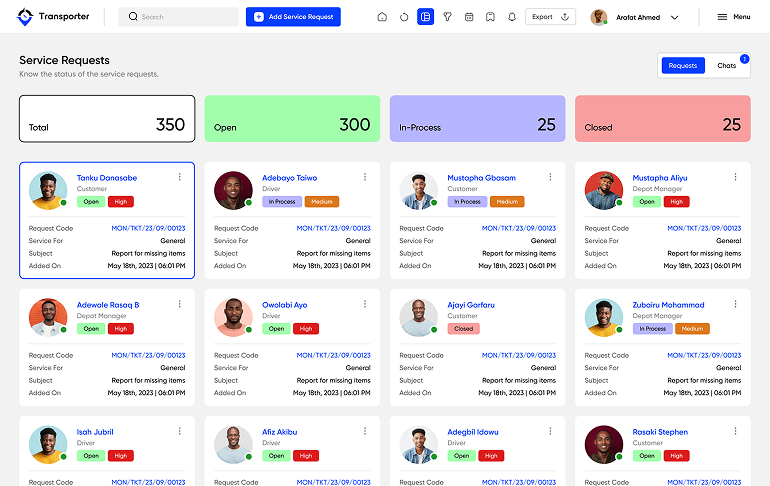Viewport: 770px width, 486px height.
Task: Click Afiz Akibu profile photo
Action: (x=233, y=445)
